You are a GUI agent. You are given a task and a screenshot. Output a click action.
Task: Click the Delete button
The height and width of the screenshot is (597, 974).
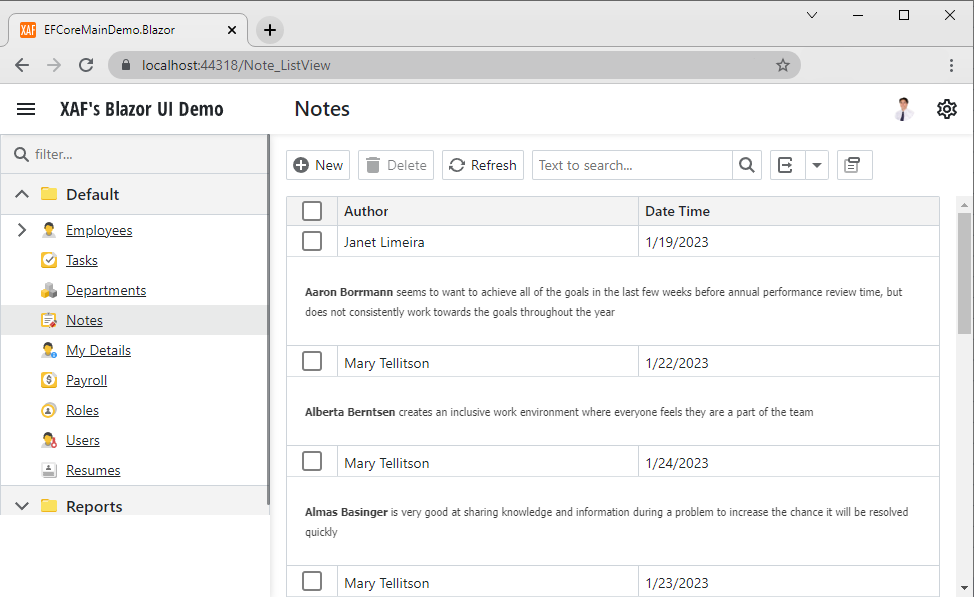[396, 165]
